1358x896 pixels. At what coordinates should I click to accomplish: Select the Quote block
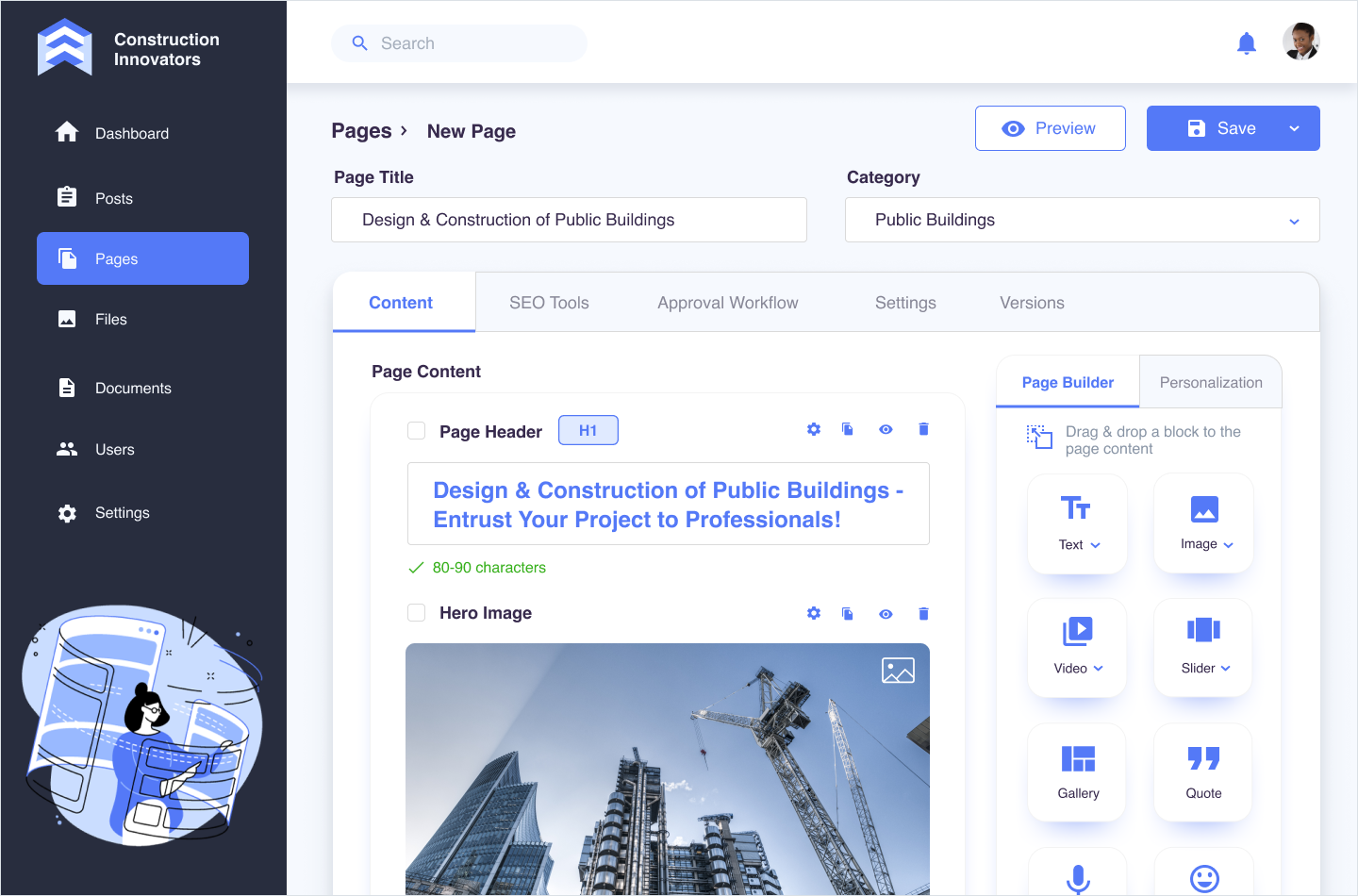[1203, 772]
